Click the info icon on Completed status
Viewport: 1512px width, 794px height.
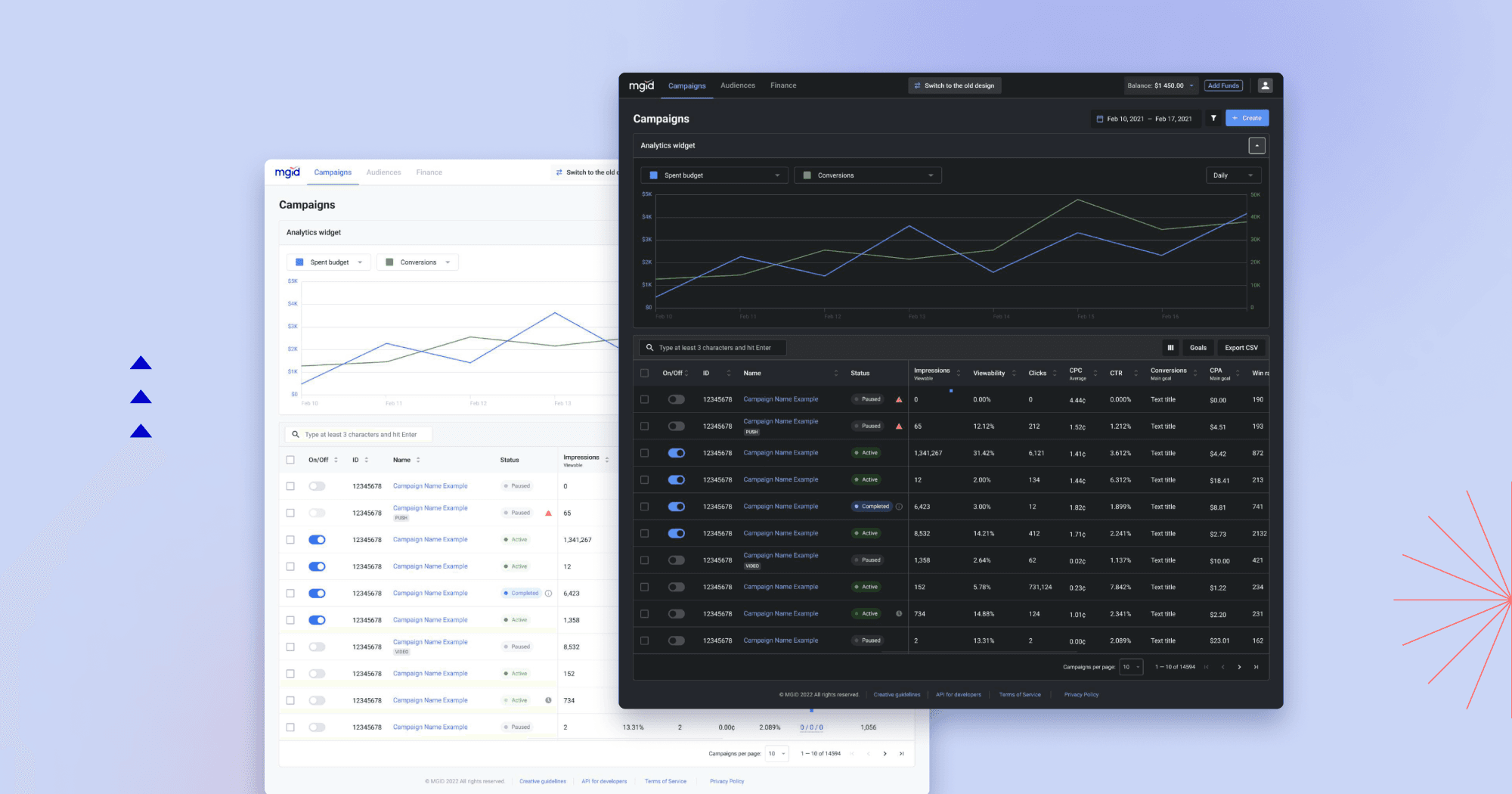pyautogui.click(x=899, y=507)
